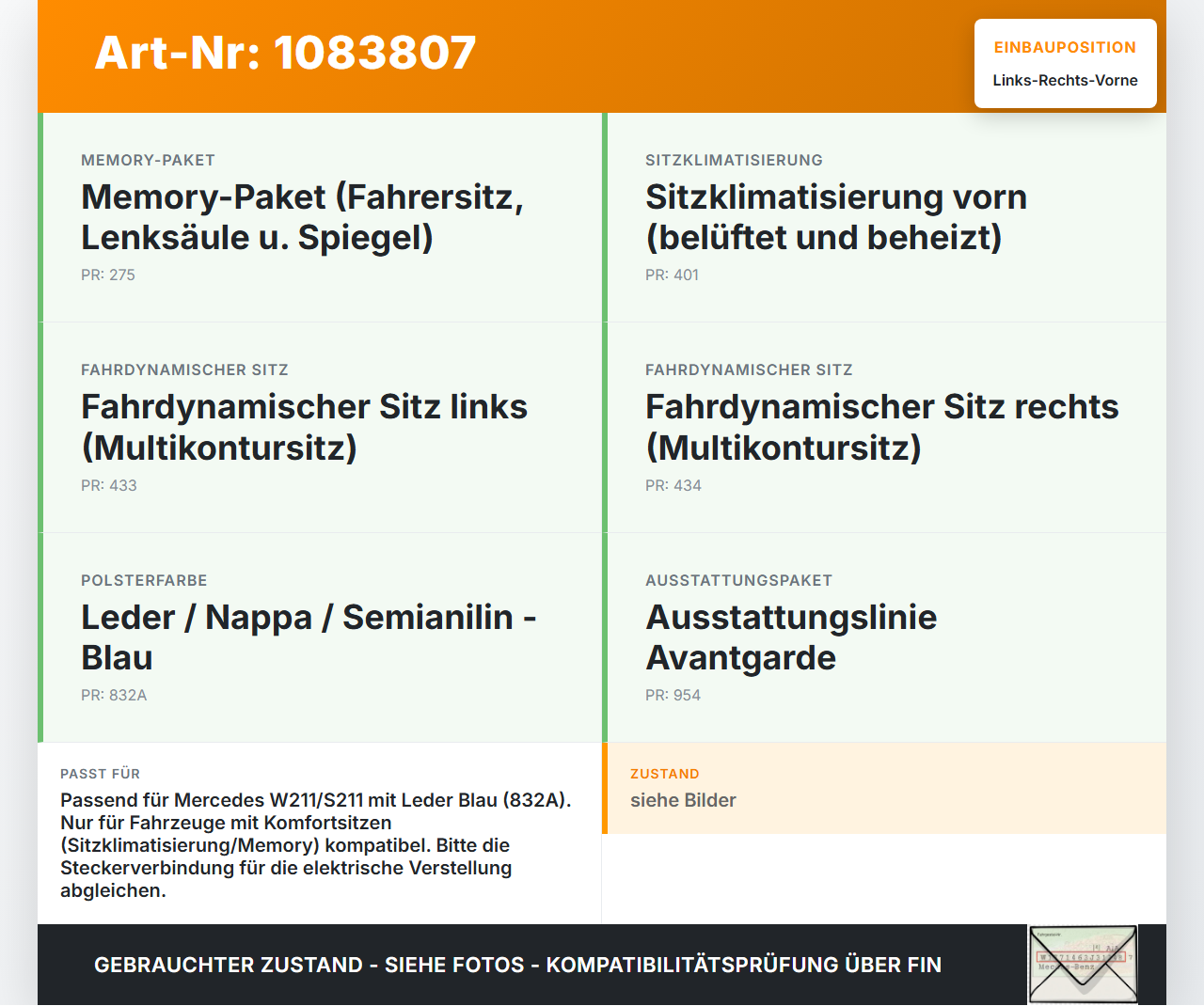Select the Ausstattungslinie Avantgarde title

[x=791, y=637]
